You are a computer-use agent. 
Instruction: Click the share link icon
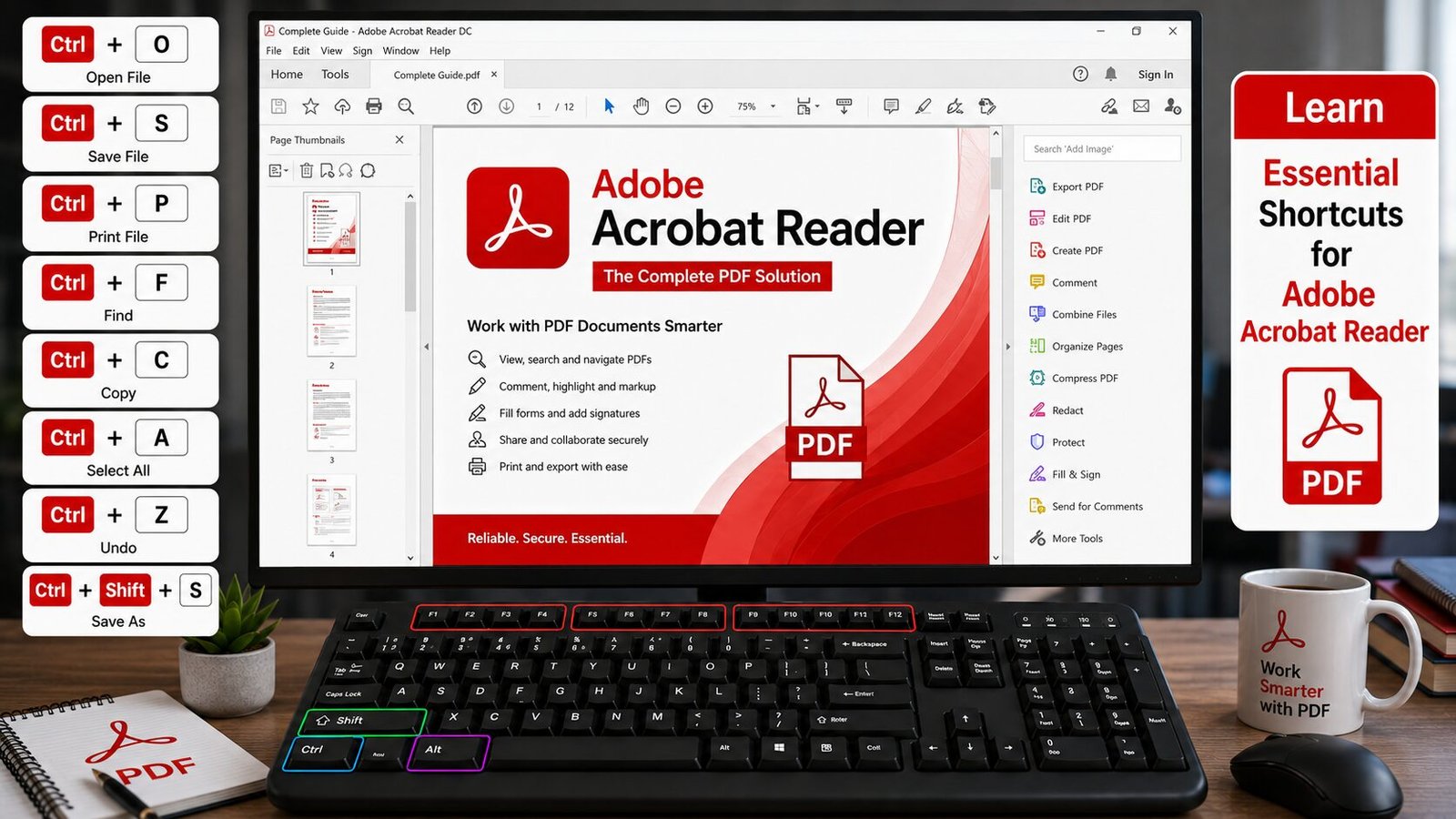[x=1109, y=106]
